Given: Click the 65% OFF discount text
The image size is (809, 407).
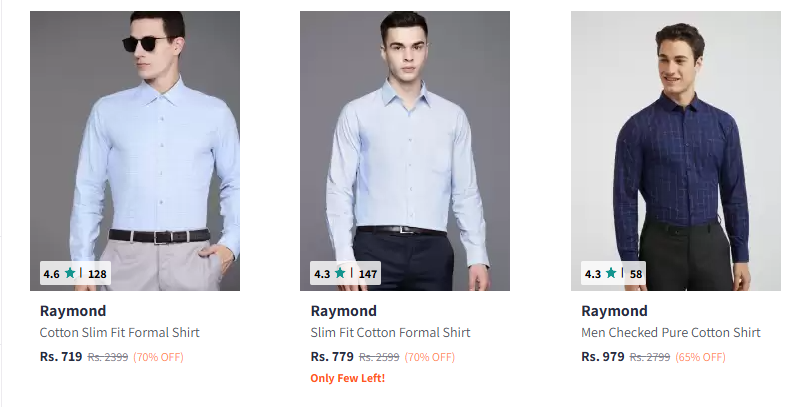Looking at the screenshot, I should [701, 357].
